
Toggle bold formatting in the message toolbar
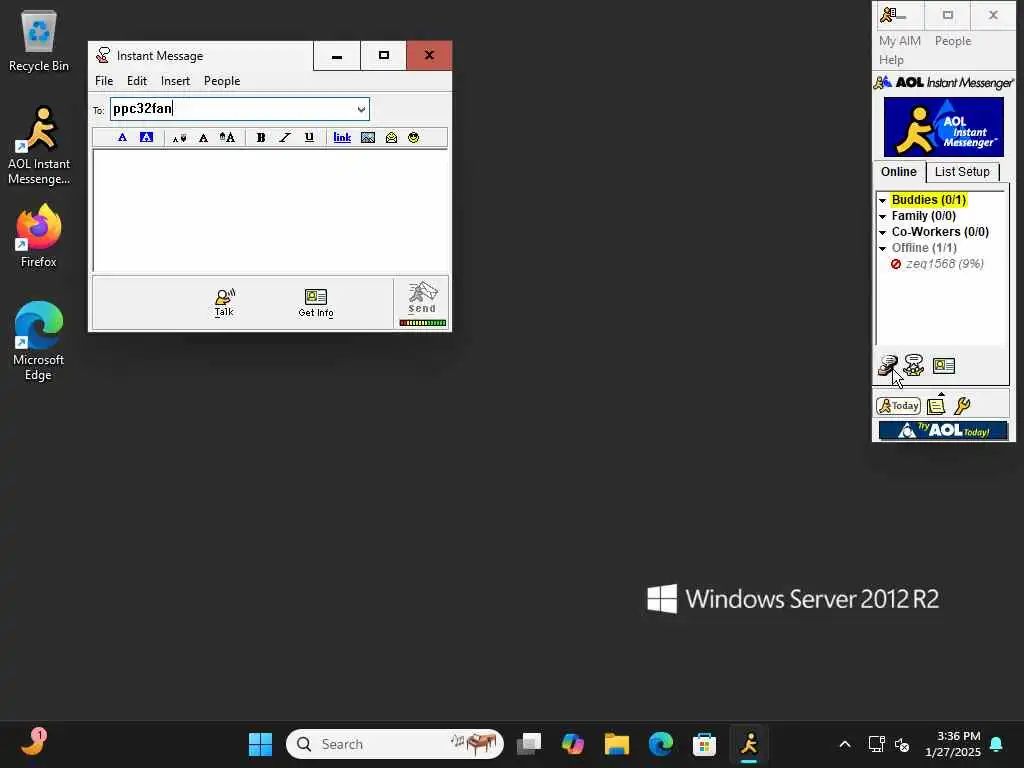pyautogui.click(x=261, y=137)
